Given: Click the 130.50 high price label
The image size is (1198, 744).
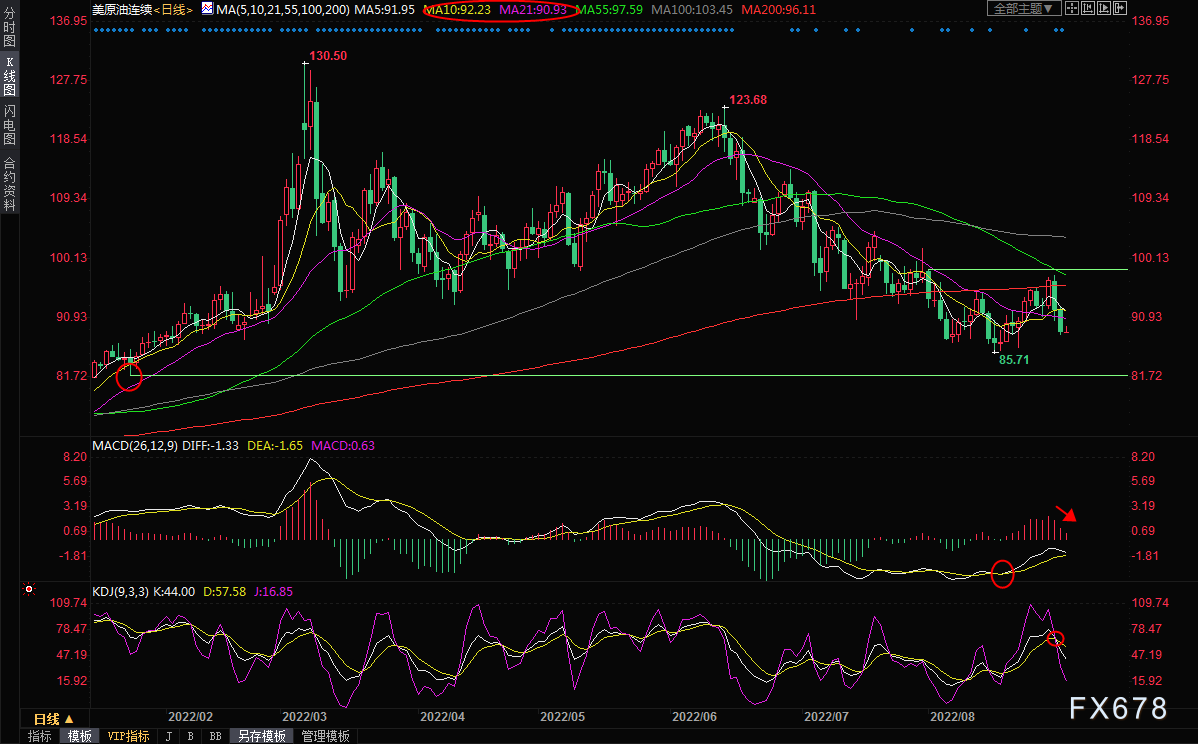Looking at the screenshot, I should click(x=328, y=56).
